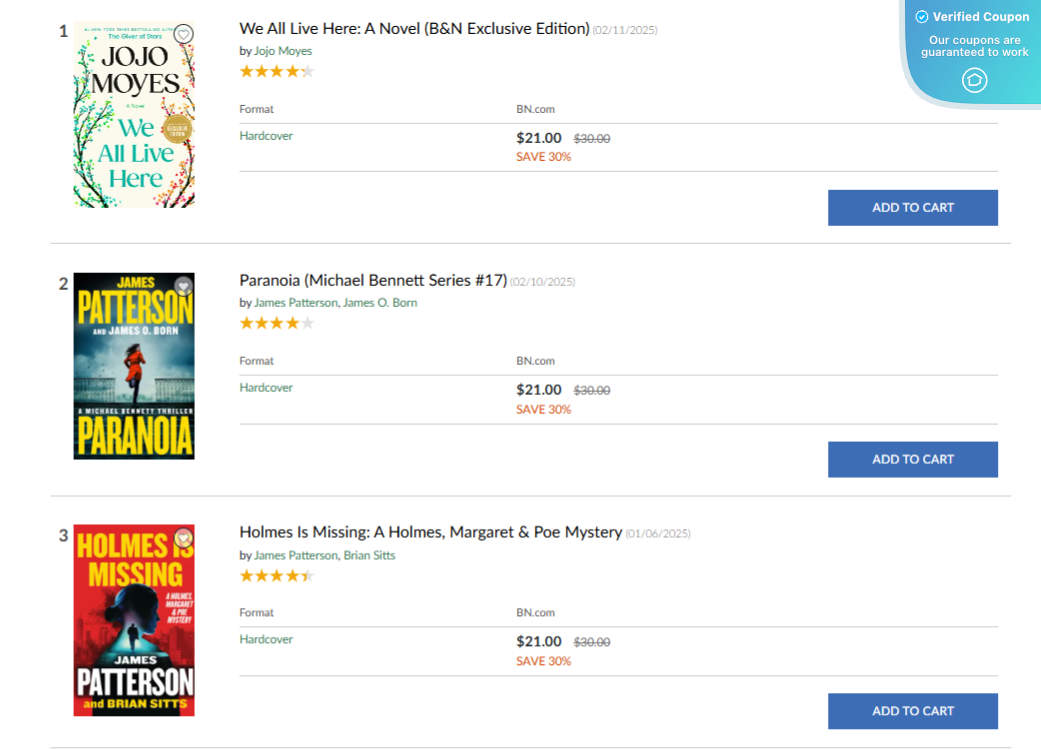Toggle wishlist heart on Paranoia cover
The height and width of the screenshot is (750, 1041).
coord(183,286)
